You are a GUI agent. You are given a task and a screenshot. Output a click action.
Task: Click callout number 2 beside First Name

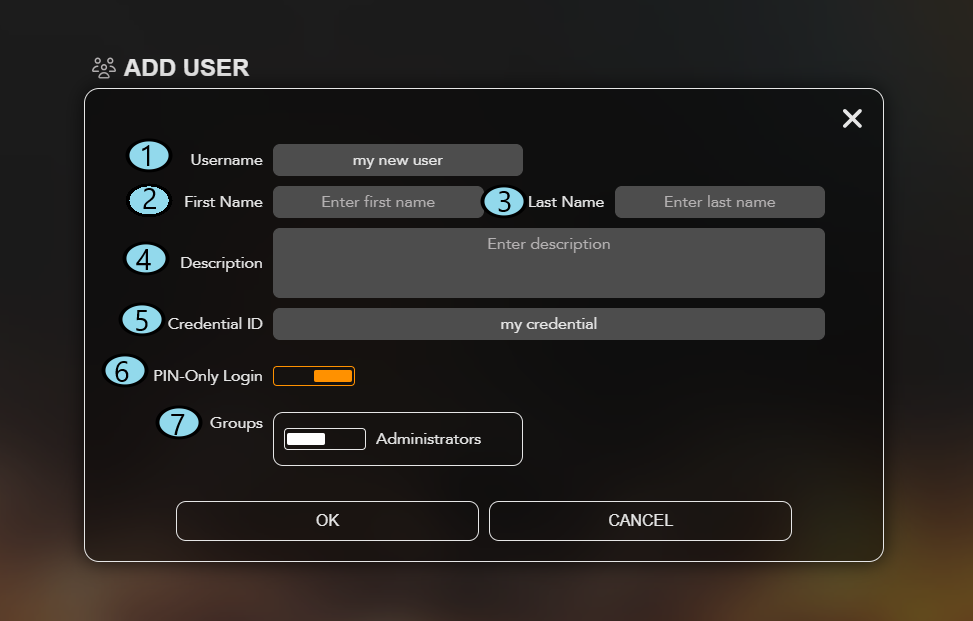(149, 199)
